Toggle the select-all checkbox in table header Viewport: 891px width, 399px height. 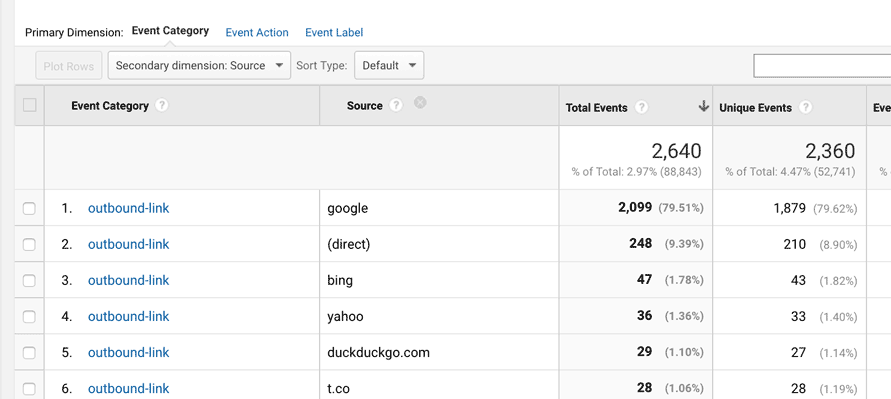tap(30, 105)
